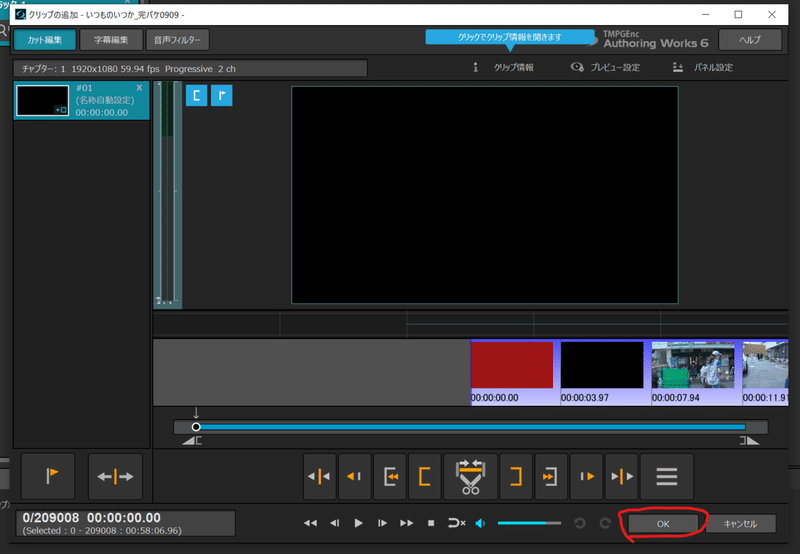800x554 pixels.
Task: Click the seek bar playhead handle
Action: (x=196, y=427)
